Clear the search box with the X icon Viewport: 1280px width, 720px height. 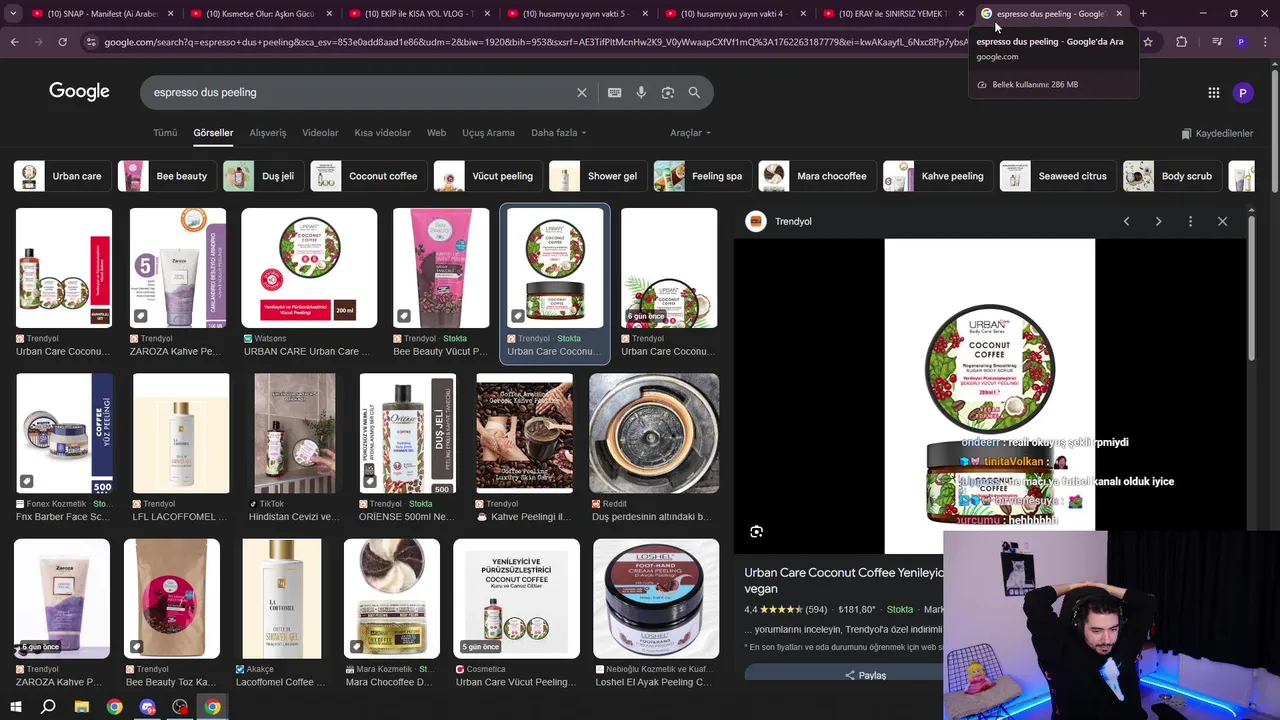pyautogui.click(x=582, y=92)
